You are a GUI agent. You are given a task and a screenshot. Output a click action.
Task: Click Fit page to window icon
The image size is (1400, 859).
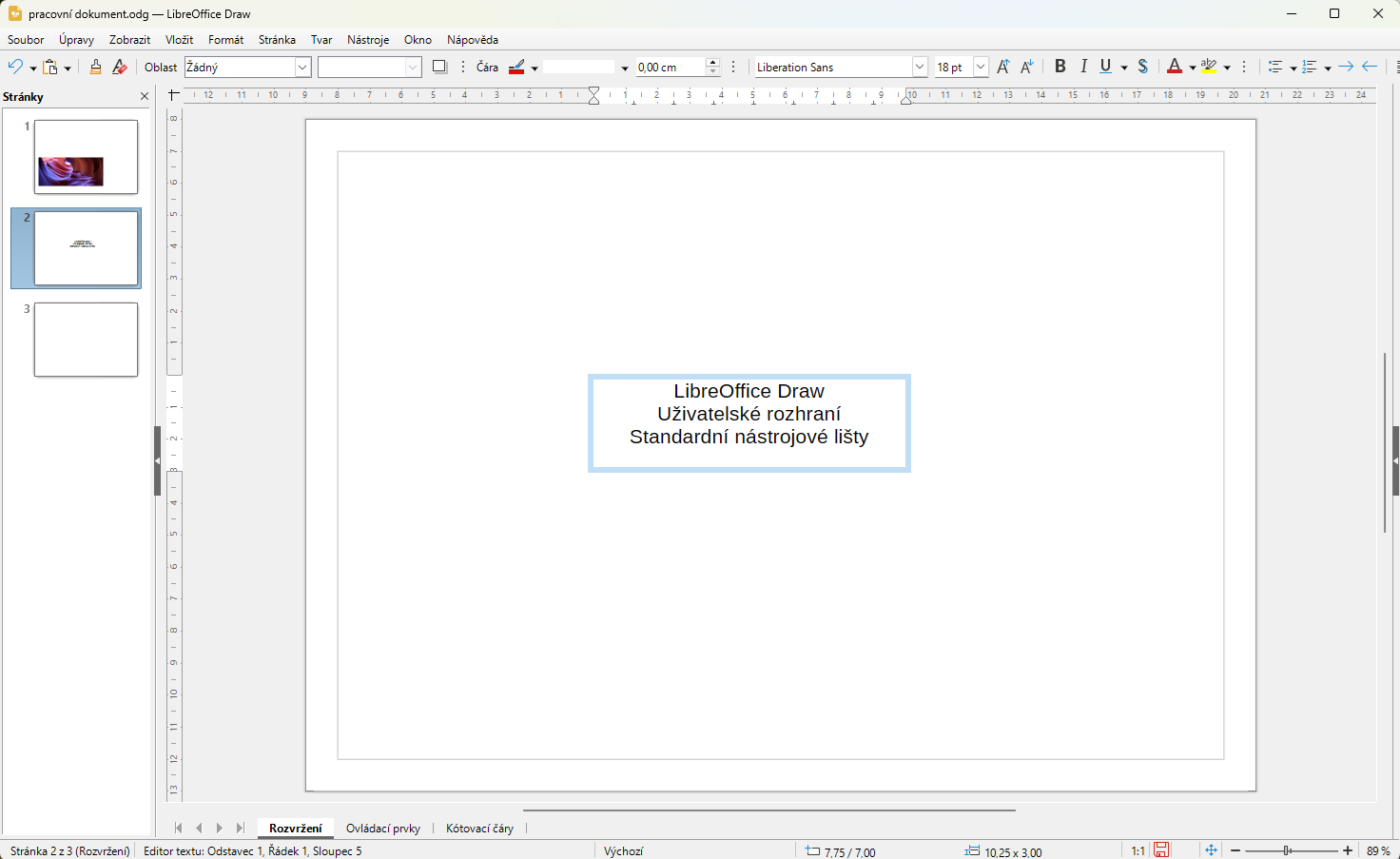point(1211,850)
